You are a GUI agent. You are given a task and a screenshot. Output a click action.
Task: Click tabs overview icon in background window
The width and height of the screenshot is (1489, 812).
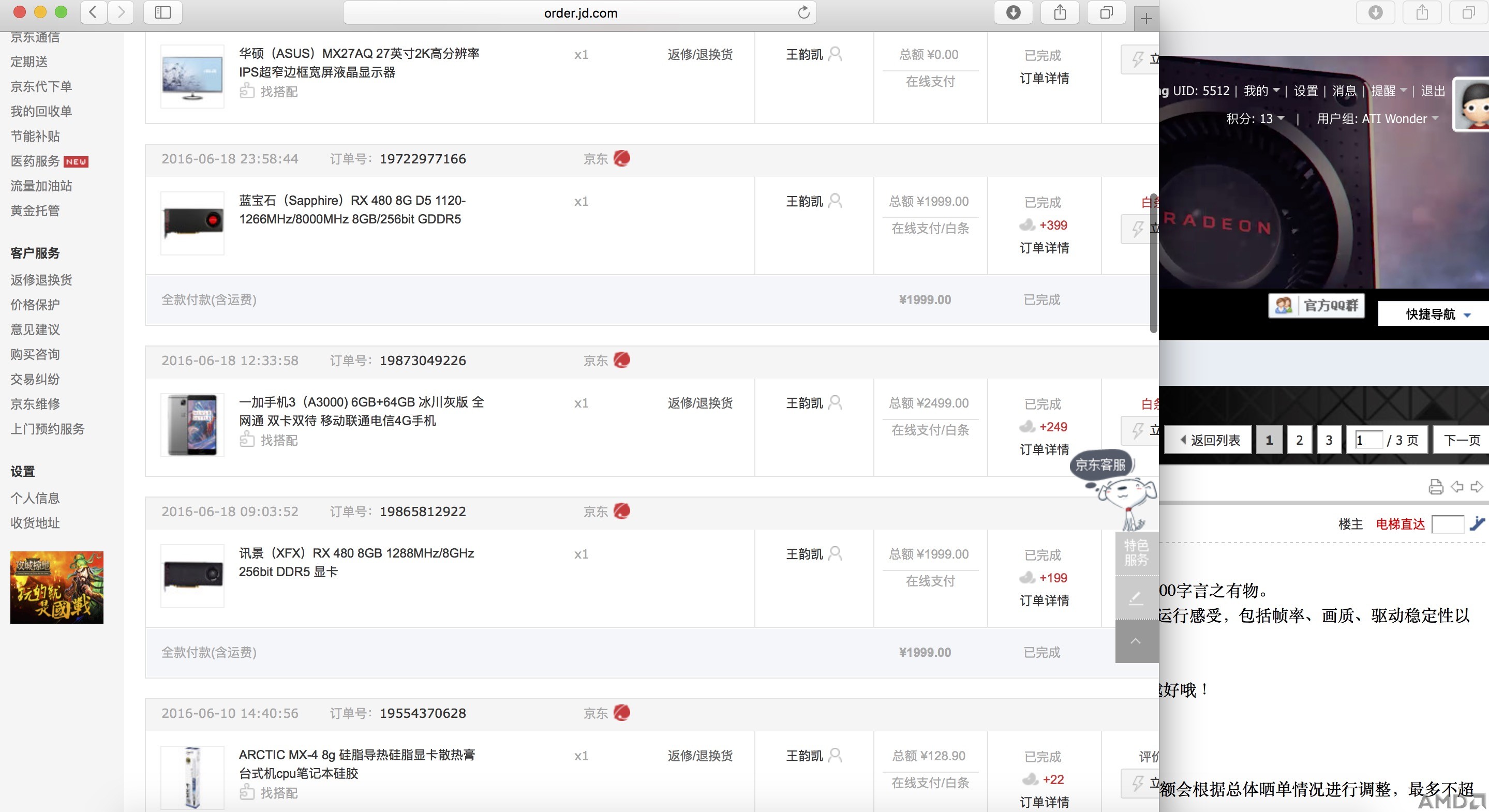[1469, 12]
